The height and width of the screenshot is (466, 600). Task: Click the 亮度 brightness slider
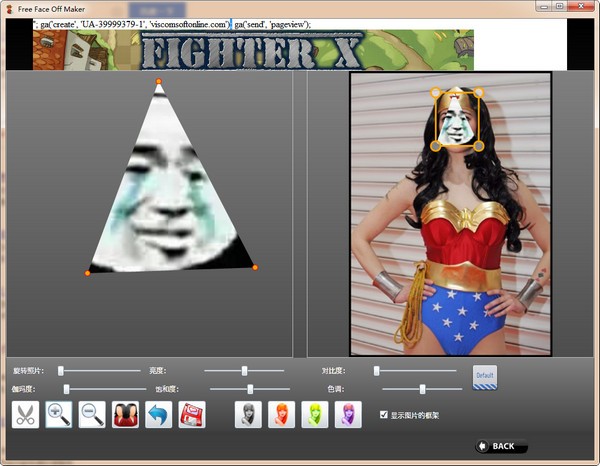[x=245, y=371]
